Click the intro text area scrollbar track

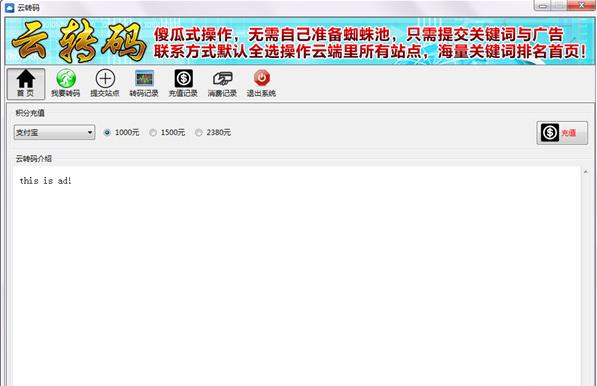[586, 282]
